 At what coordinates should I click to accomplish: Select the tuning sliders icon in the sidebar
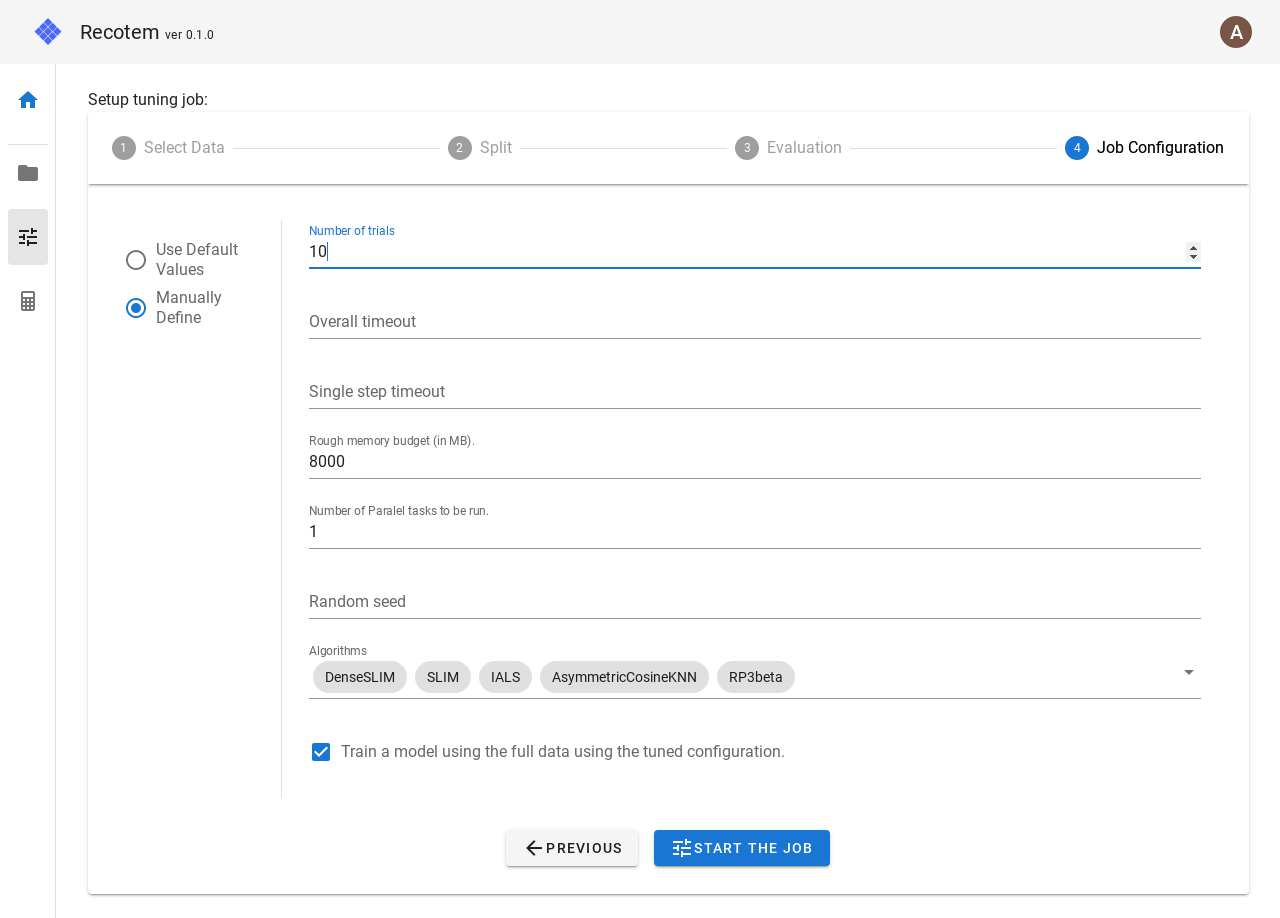point(27,237)
